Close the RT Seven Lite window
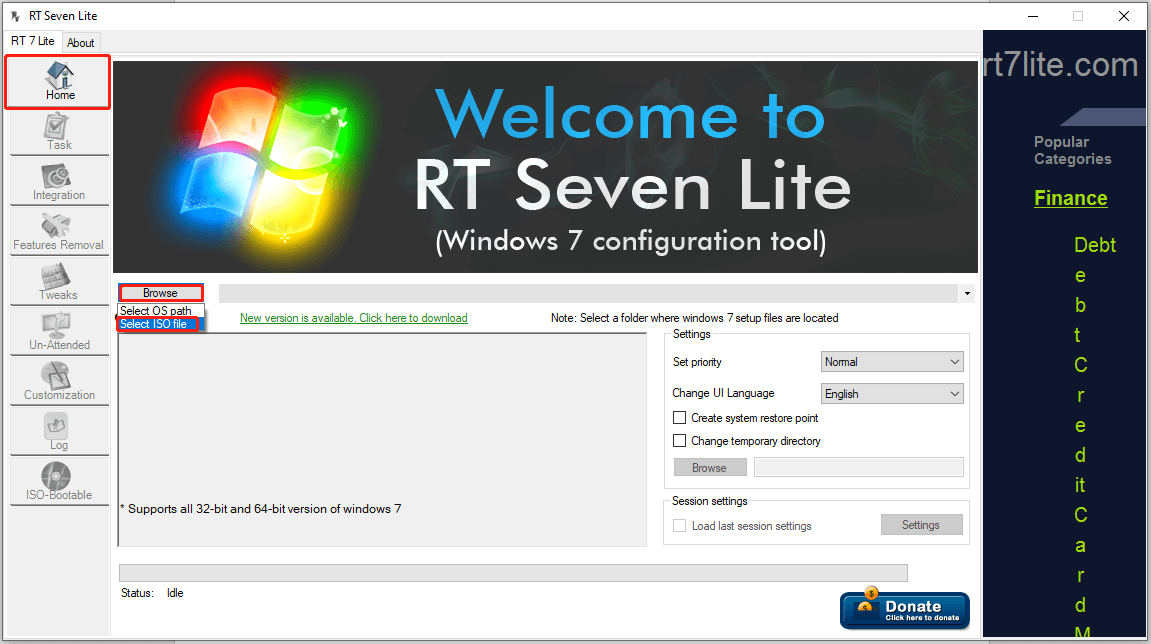This screenshot has height=644, width=1151. (x=1123, y=16)
